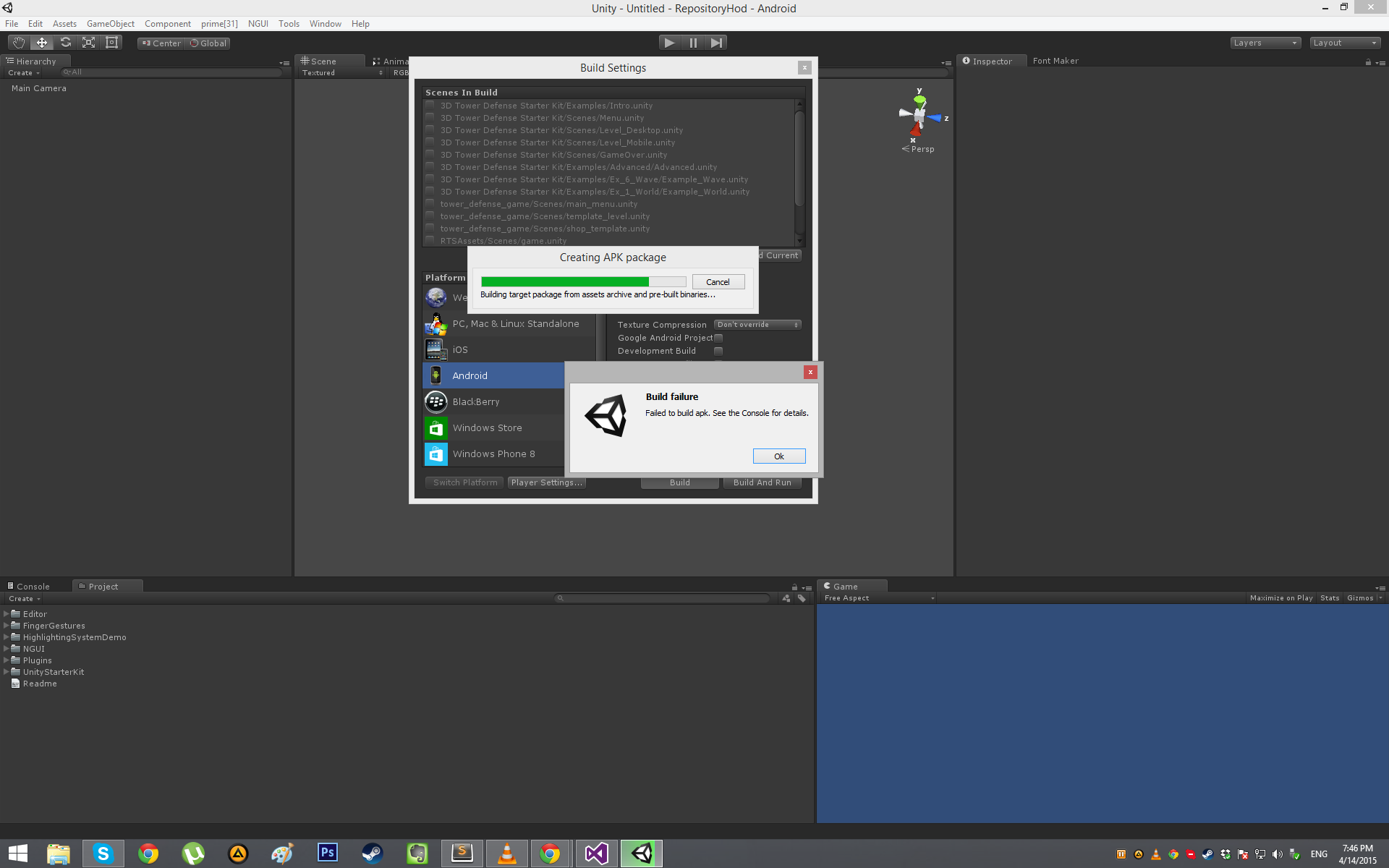Select the PC, Mac & Linux Standalone platform
Image resolution: width=1389 pixels, height=868 pixels.
pos(509,324)
